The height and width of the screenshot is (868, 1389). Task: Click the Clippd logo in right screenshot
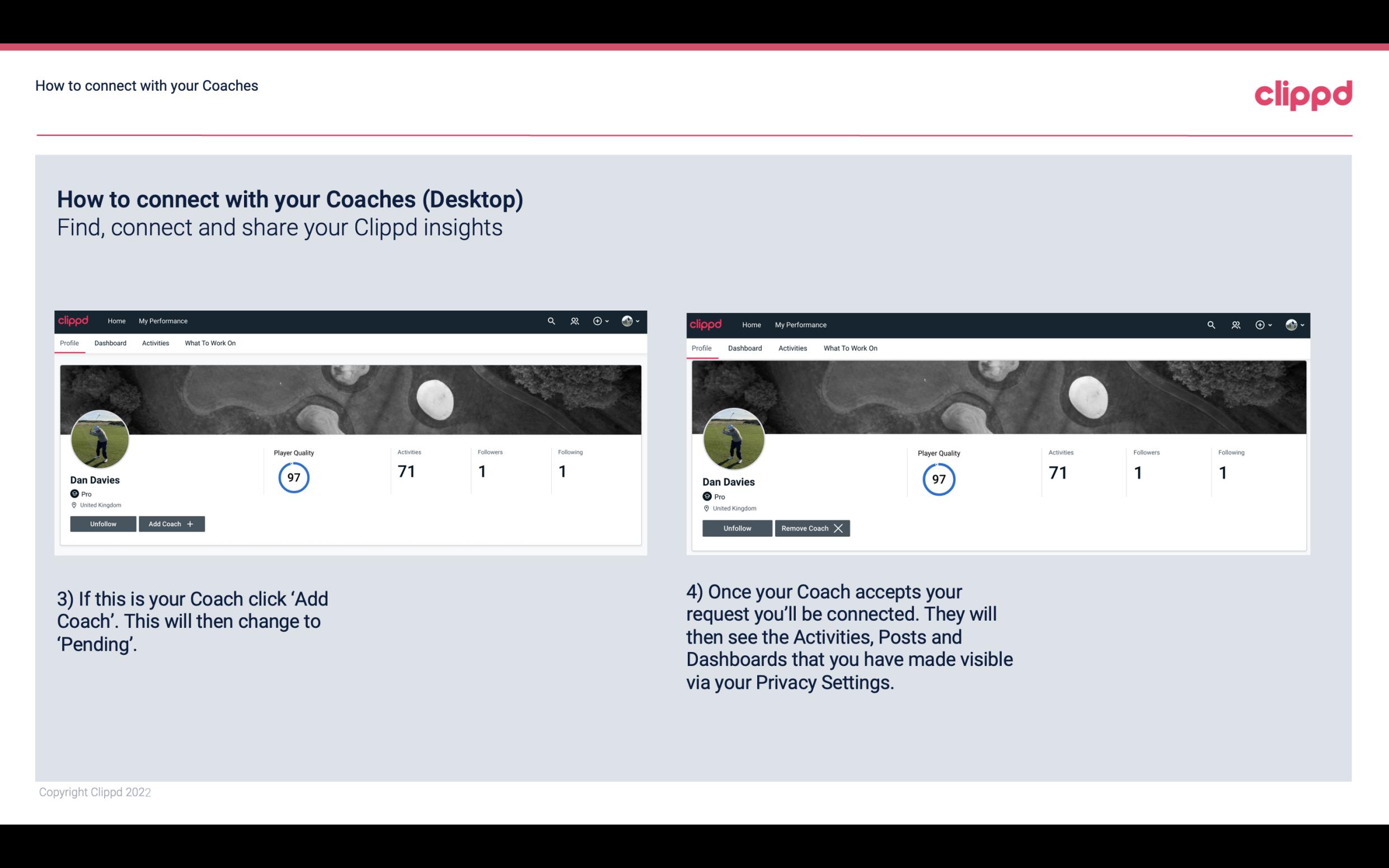707,324
